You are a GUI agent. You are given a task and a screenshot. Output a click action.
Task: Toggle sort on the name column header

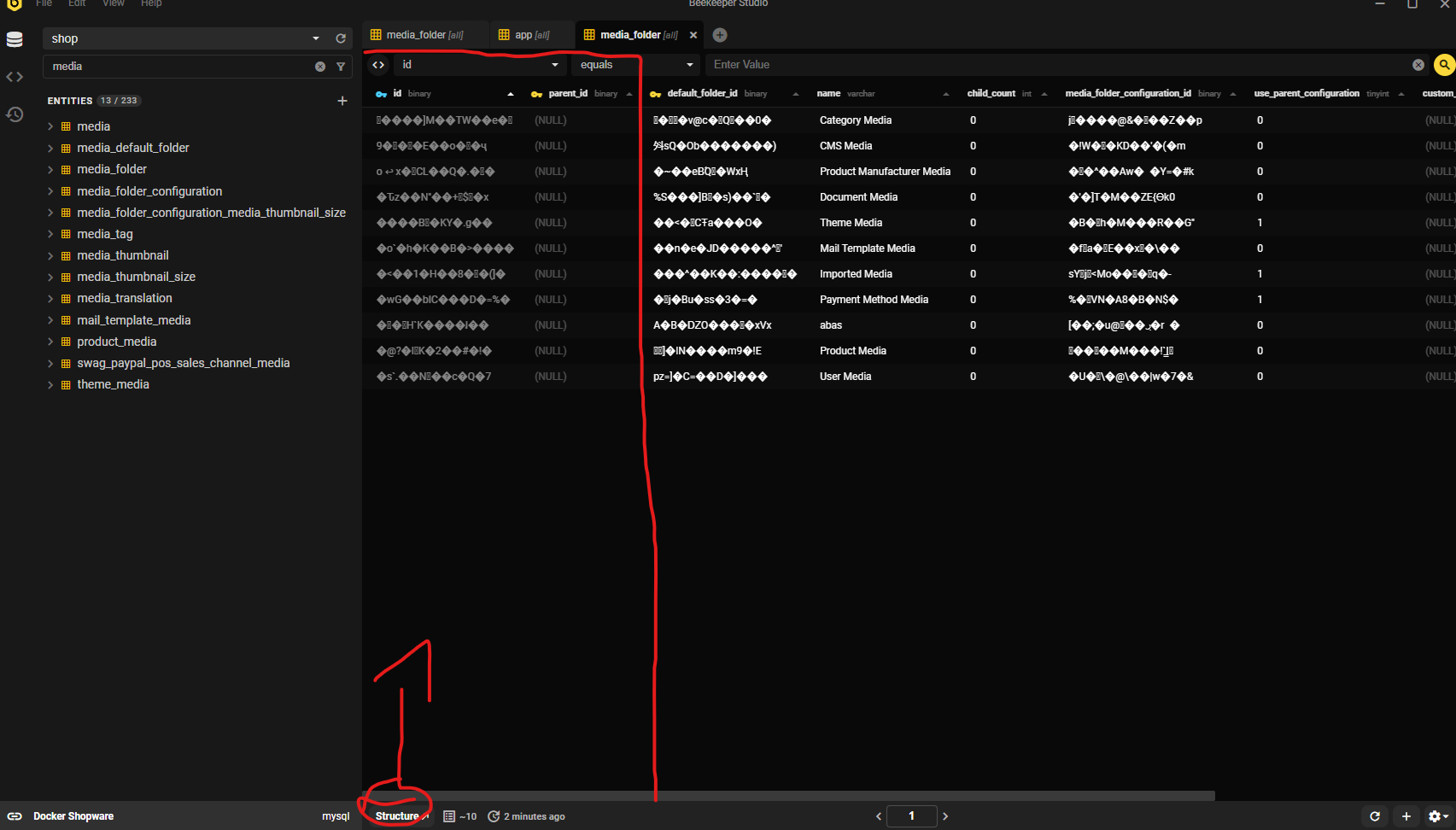point(944,94)
